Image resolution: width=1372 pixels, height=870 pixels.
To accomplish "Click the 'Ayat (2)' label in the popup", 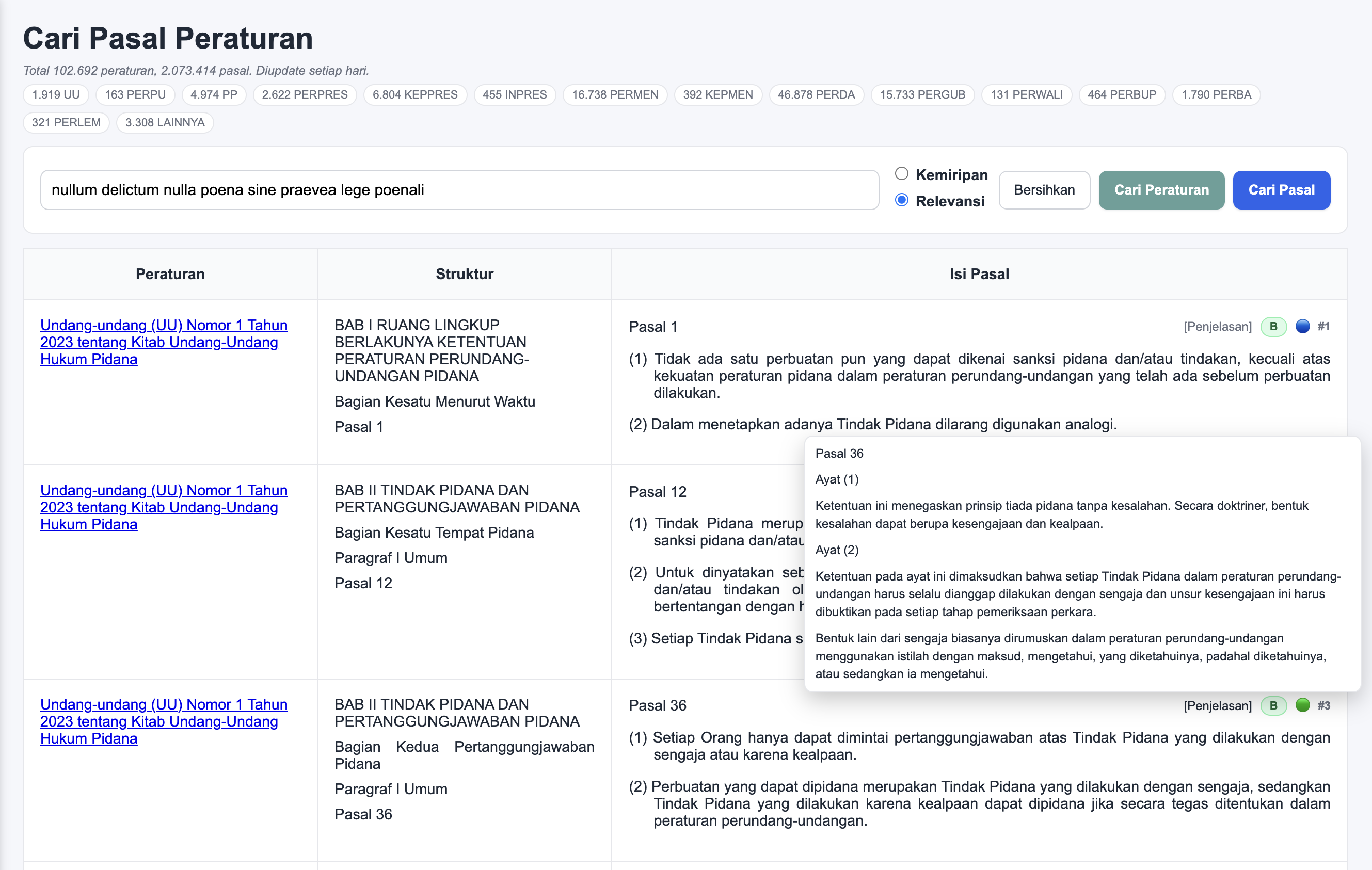I will pos(836,550).
